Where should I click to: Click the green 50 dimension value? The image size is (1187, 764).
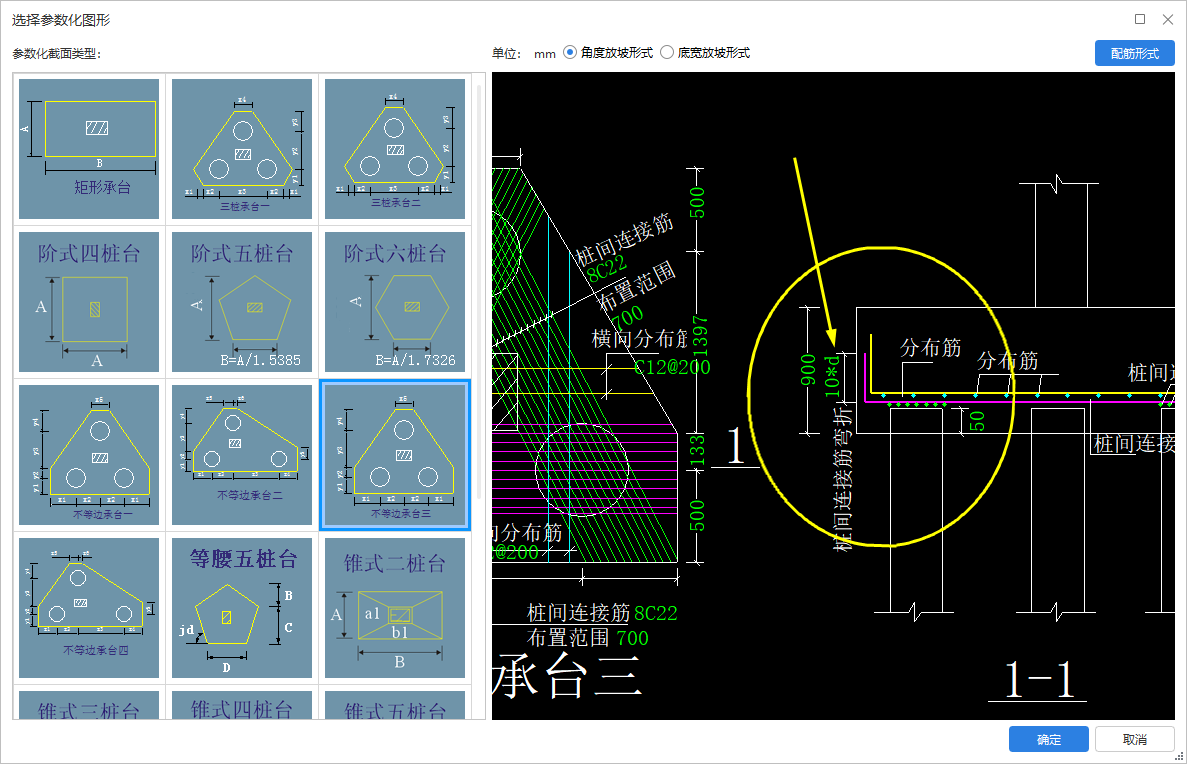point(977,420)
